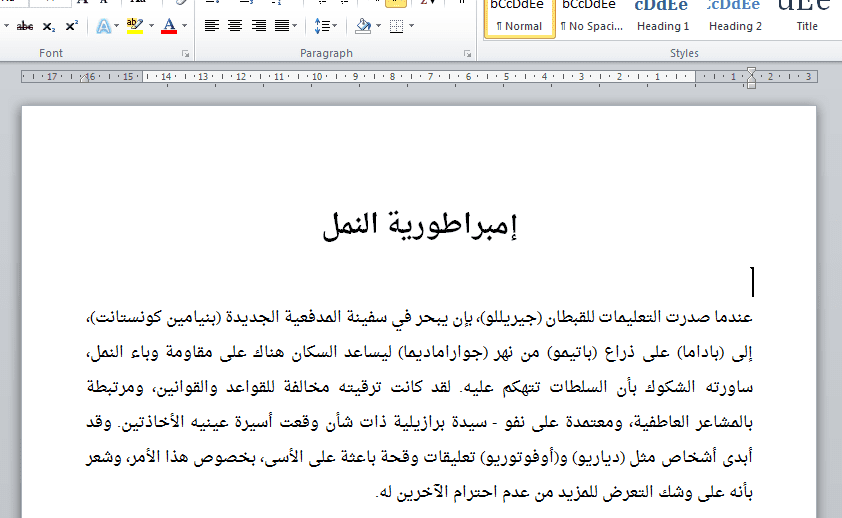Viewport: 842px width, 518px height.
Task: Click the name (بنيامين كونستانت) in the first line
Action: coord(156,318)
